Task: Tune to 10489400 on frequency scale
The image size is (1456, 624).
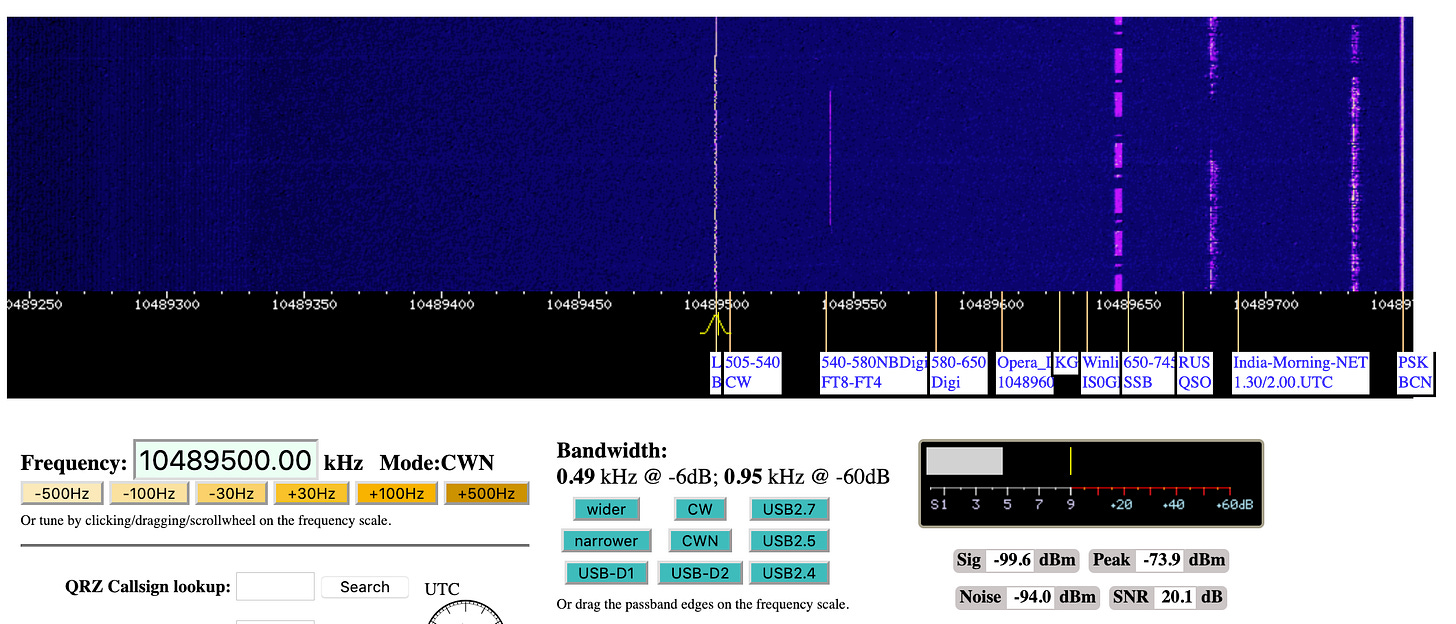Action: (441, 304)
